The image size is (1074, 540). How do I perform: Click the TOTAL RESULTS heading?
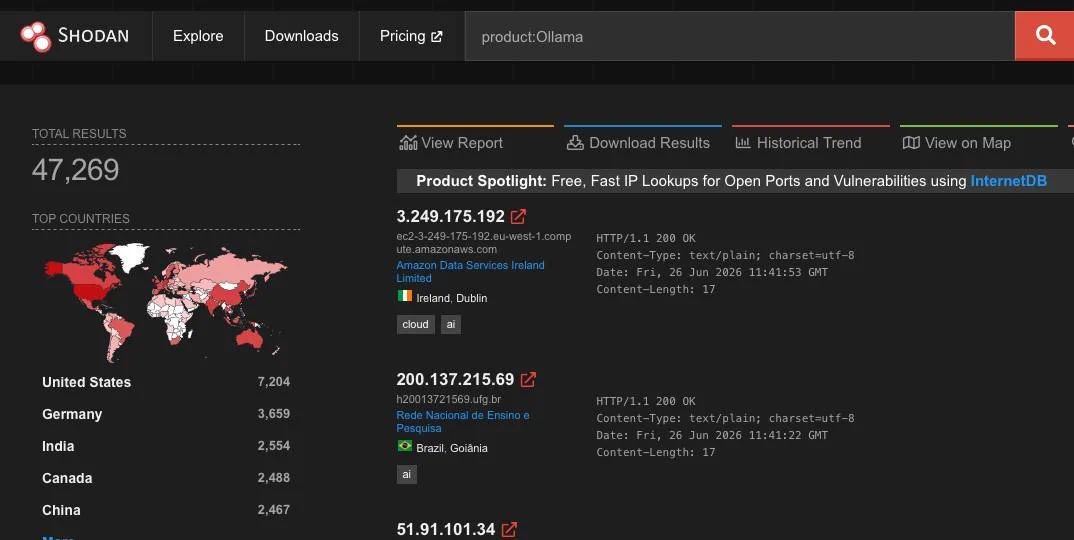(79, 134)
